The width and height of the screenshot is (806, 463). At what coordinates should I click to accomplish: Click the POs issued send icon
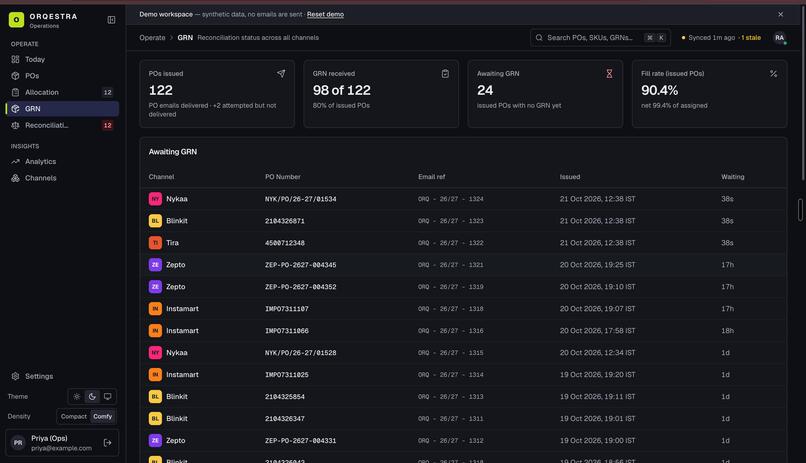tap(281, 73)
